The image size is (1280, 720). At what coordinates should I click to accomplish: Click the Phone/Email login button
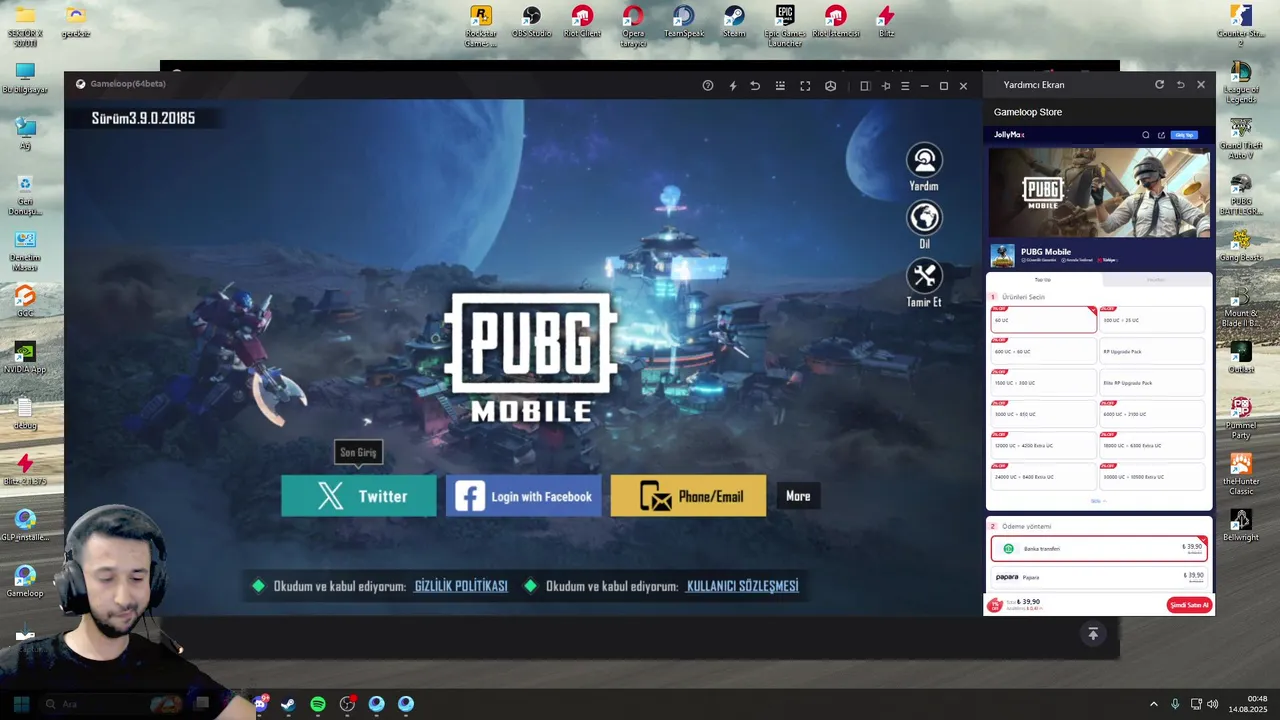688,496
